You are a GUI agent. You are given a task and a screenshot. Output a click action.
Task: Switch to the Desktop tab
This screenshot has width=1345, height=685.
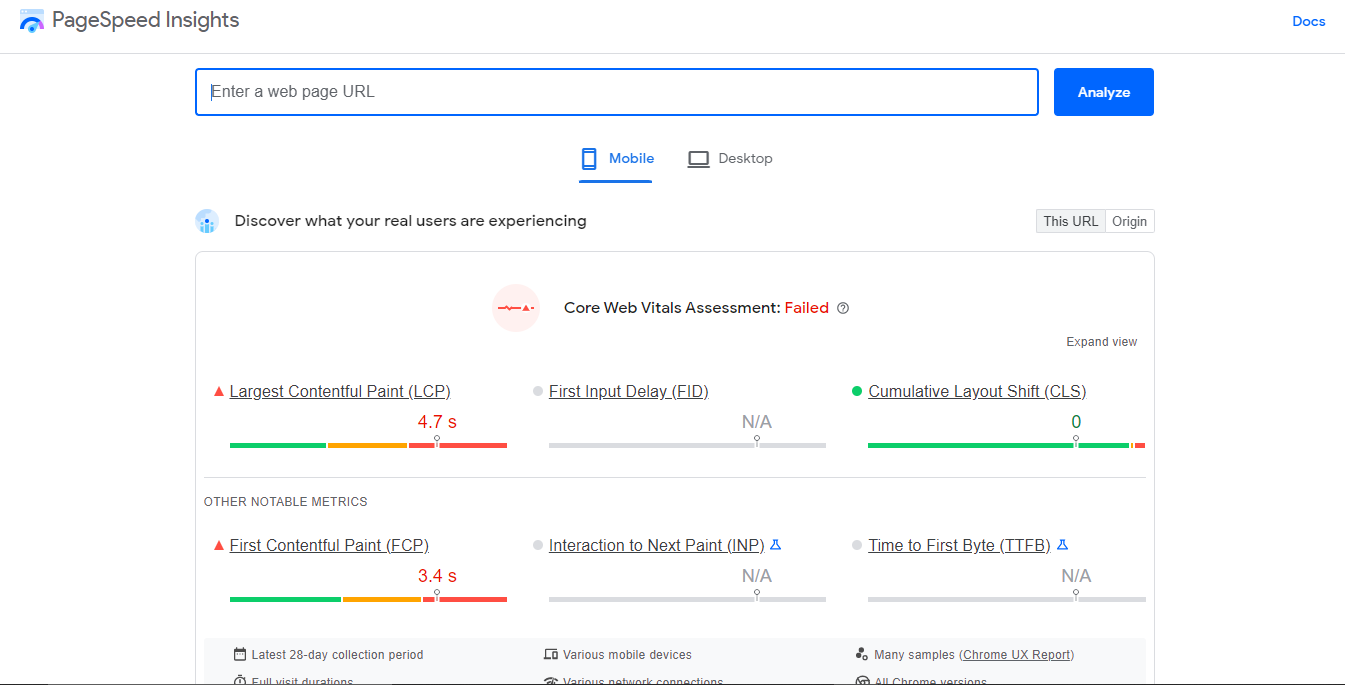tap(731, 159)
